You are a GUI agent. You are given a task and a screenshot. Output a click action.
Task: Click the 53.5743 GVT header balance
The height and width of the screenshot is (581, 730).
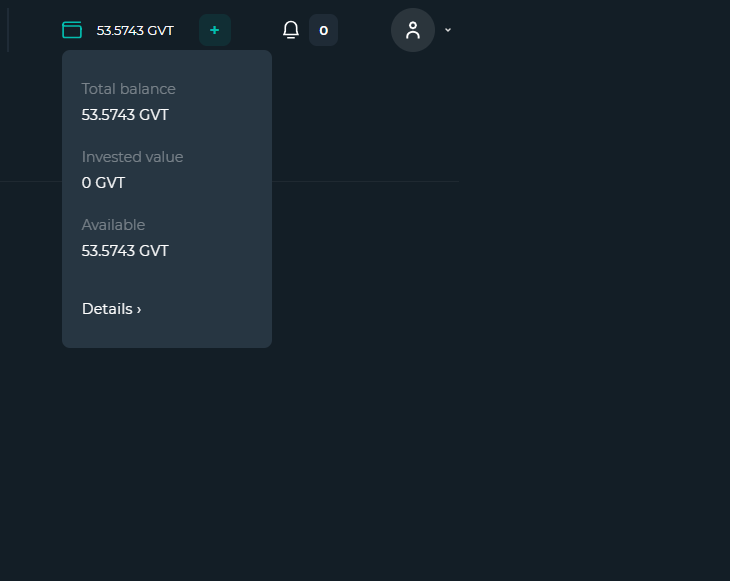[135, 31]
